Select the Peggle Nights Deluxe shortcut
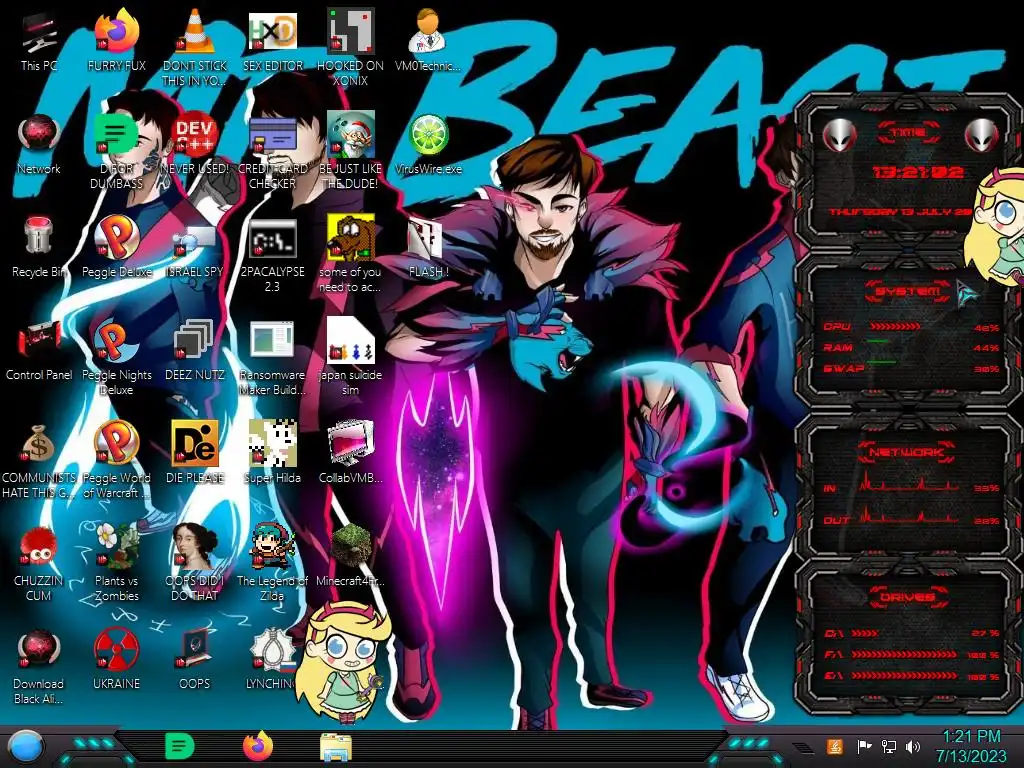The image size is (1024, 768). click(117, 357)
